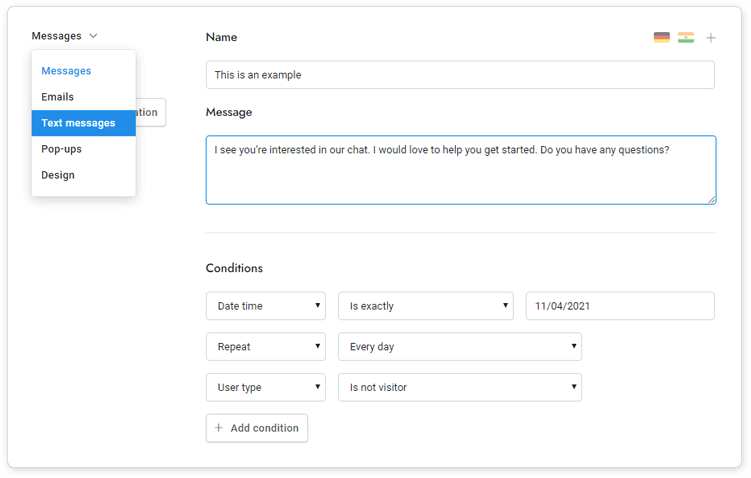Viewport: 751px width, 478px height.
Task: Open Pop-ups from the menu
Action: [x=61, y=149]
